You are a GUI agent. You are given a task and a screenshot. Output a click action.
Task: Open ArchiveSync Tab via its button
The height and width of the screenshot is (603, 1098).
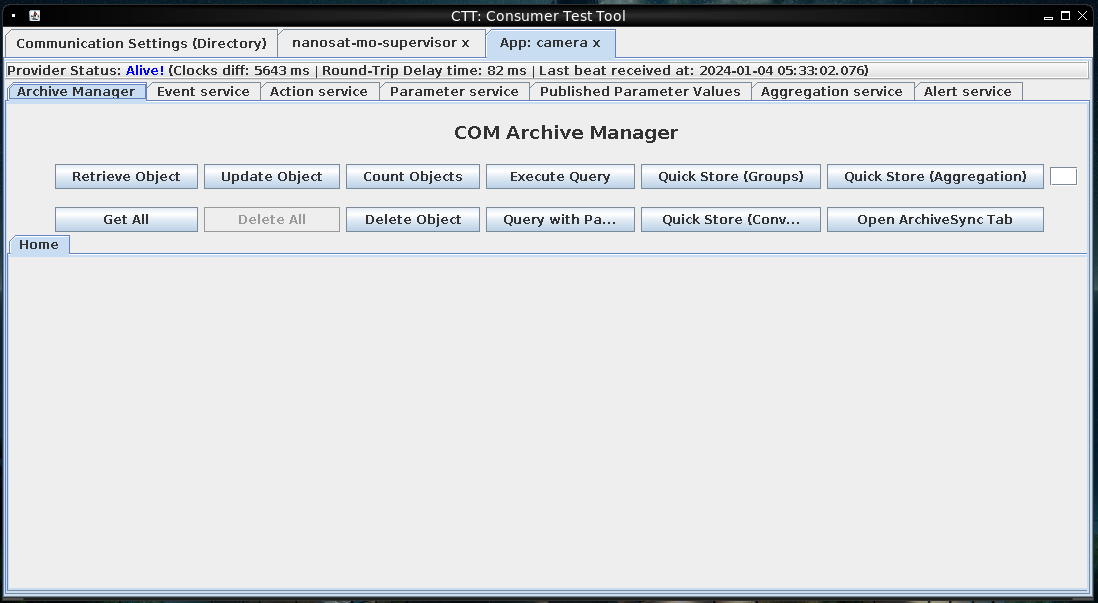point(935,219)
